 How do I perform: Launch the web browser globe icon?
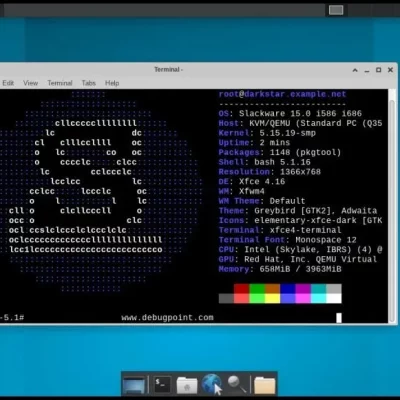(x=212, y=384)
